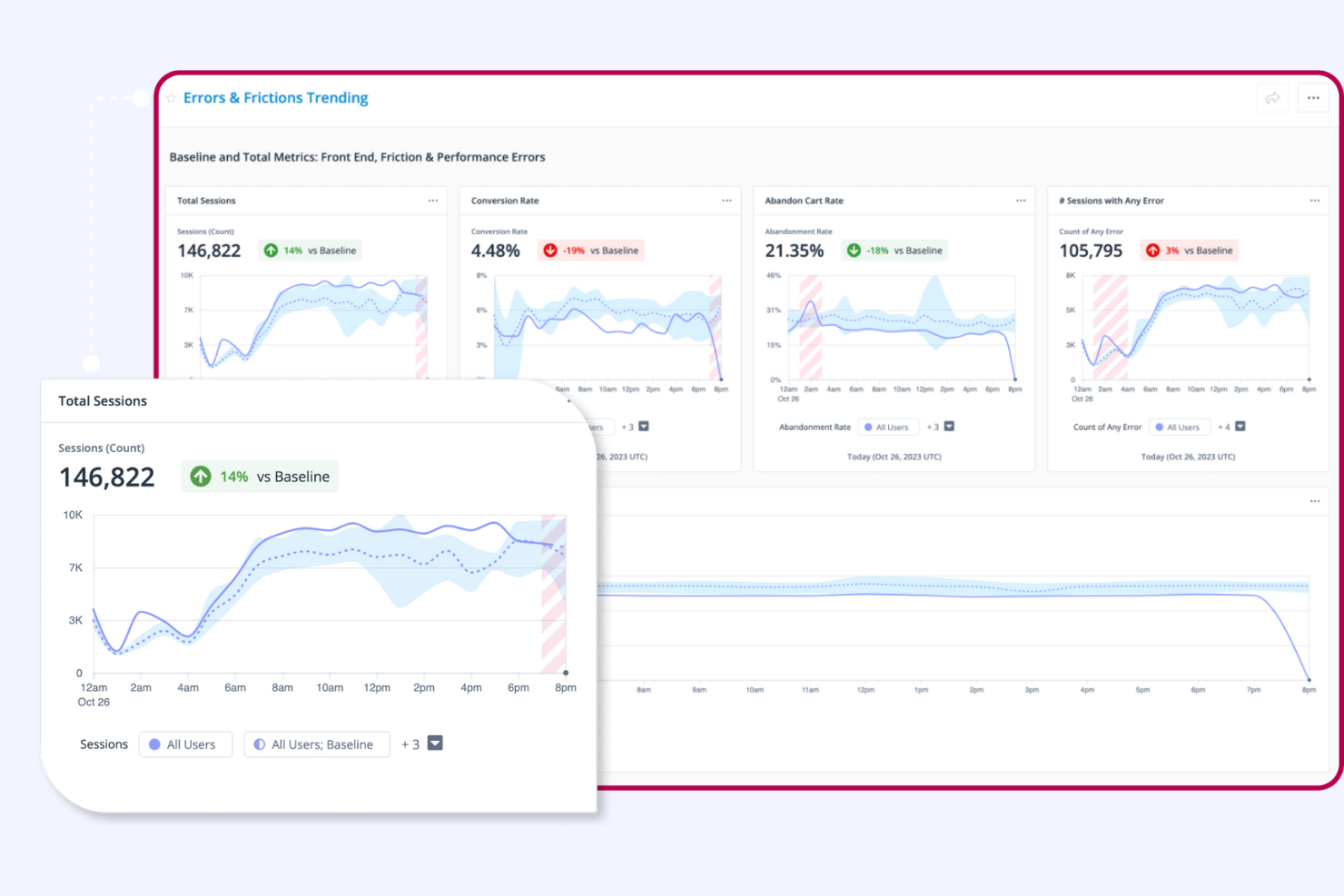Open the dashboard ellipsis menu
This screenshot has width=1344, height=896.
click(x=1313, y=97)
